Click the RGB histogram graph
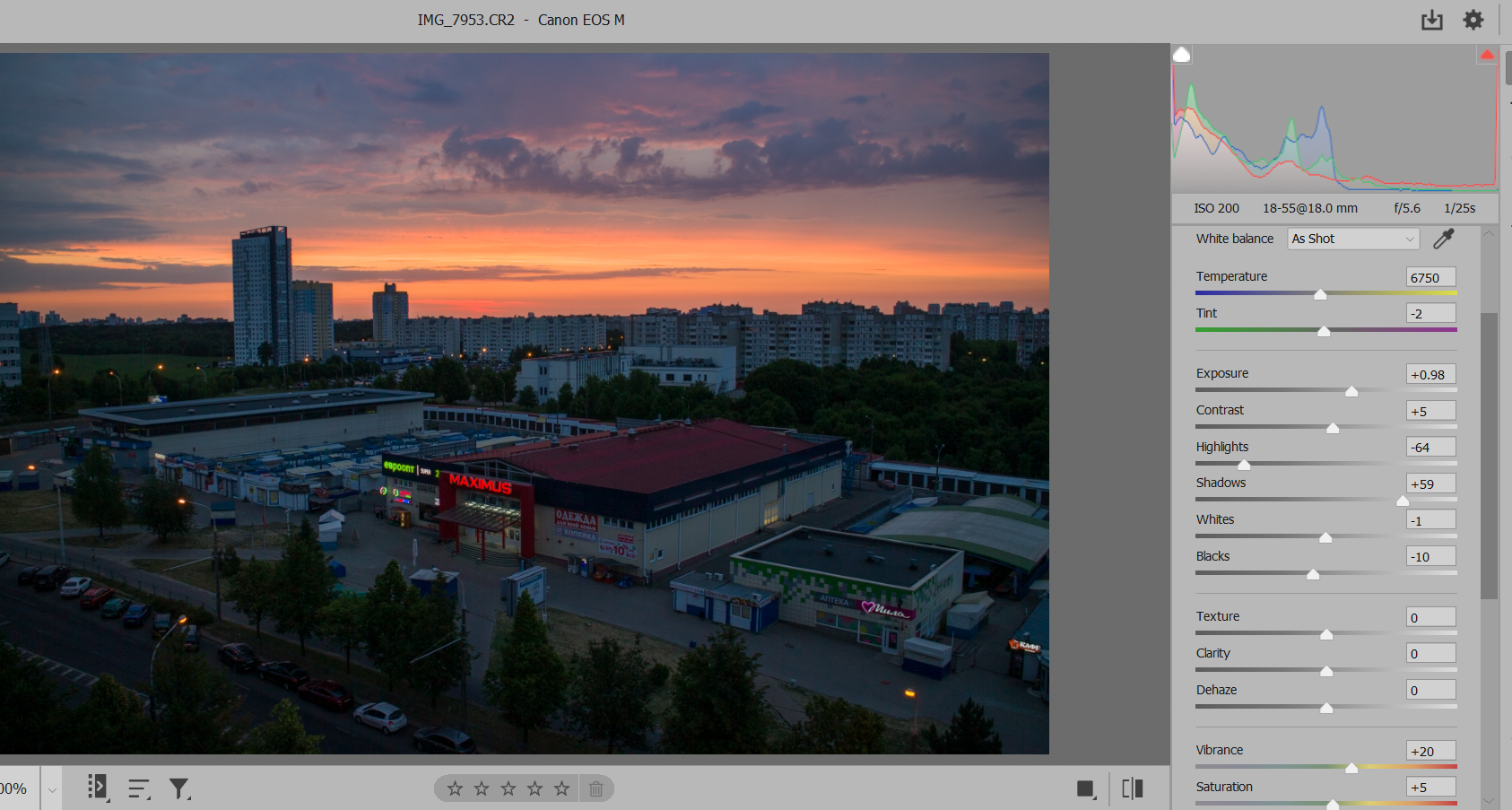 point(1334,118)
